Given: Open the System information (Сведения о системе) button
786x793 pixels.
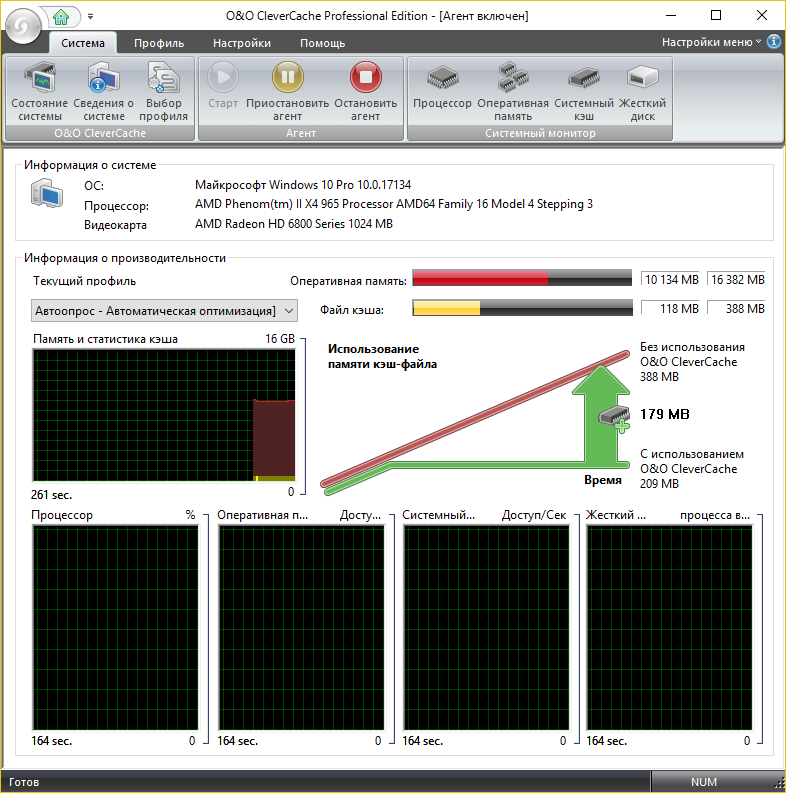Looking at the screenshot, I should click(104, 92).
